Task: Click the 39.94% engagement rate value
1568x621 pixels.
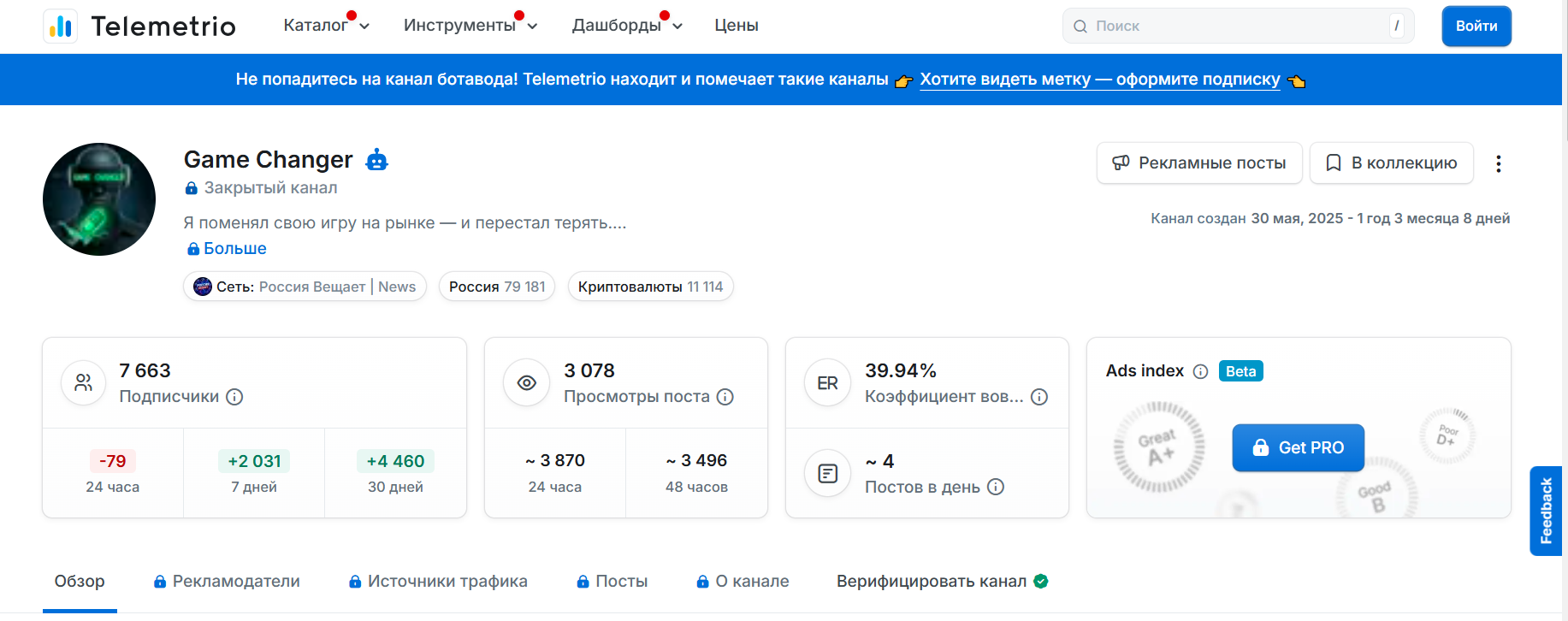Action: pyautogui.click(x=901, y=370)
